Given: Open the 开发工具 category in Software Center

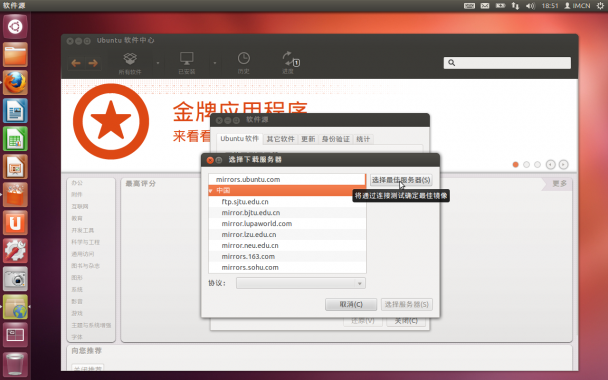Looking at the screenshot, I should pyautogui.click(x=83, y=230).
